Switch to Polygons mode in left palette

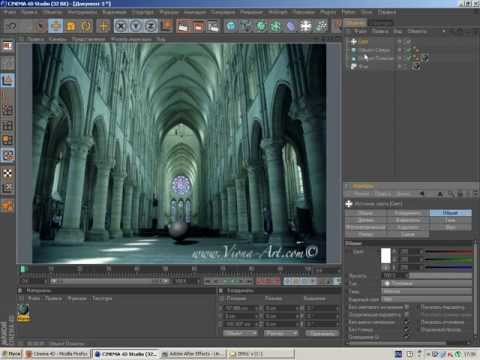8,139
